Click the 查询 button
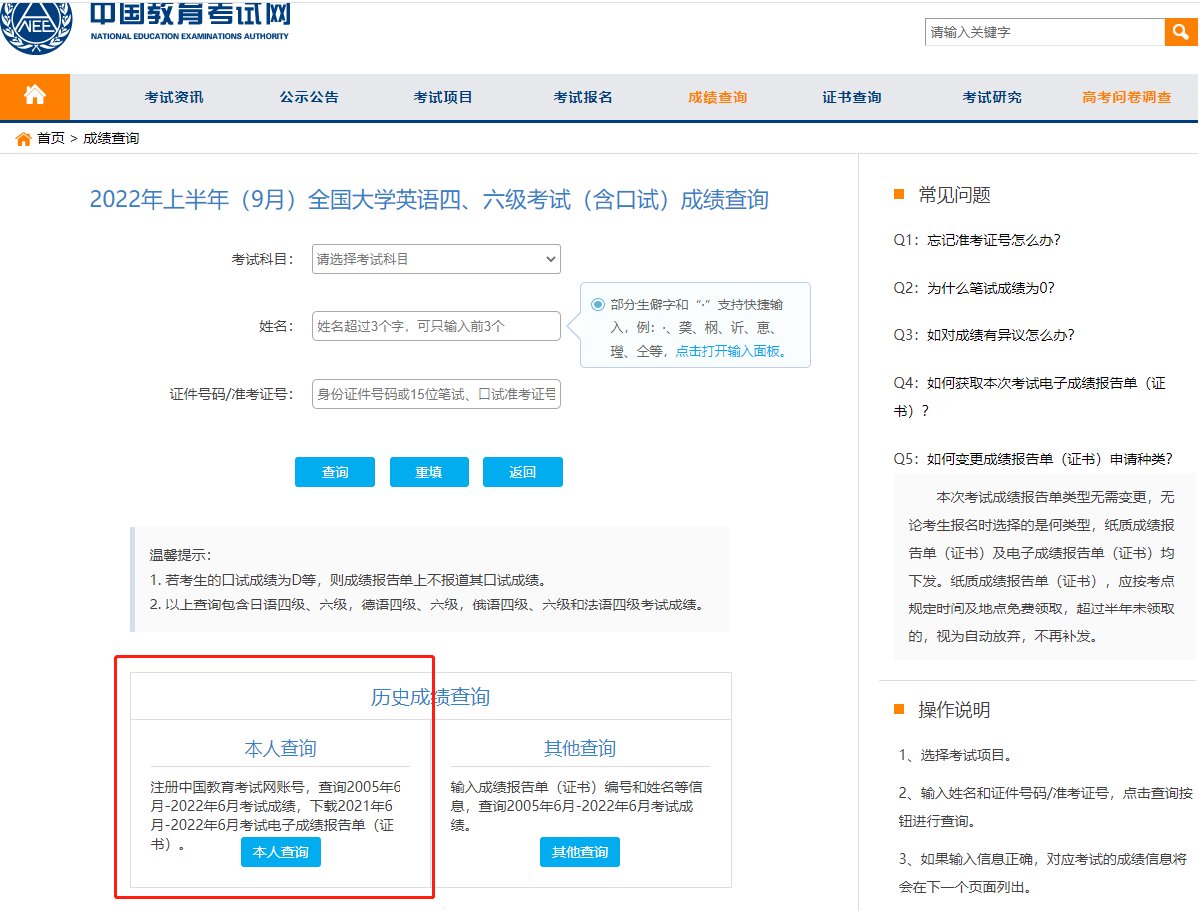Image resolution: width=1200 pixels, height=911 pixels. click(335, 472)
